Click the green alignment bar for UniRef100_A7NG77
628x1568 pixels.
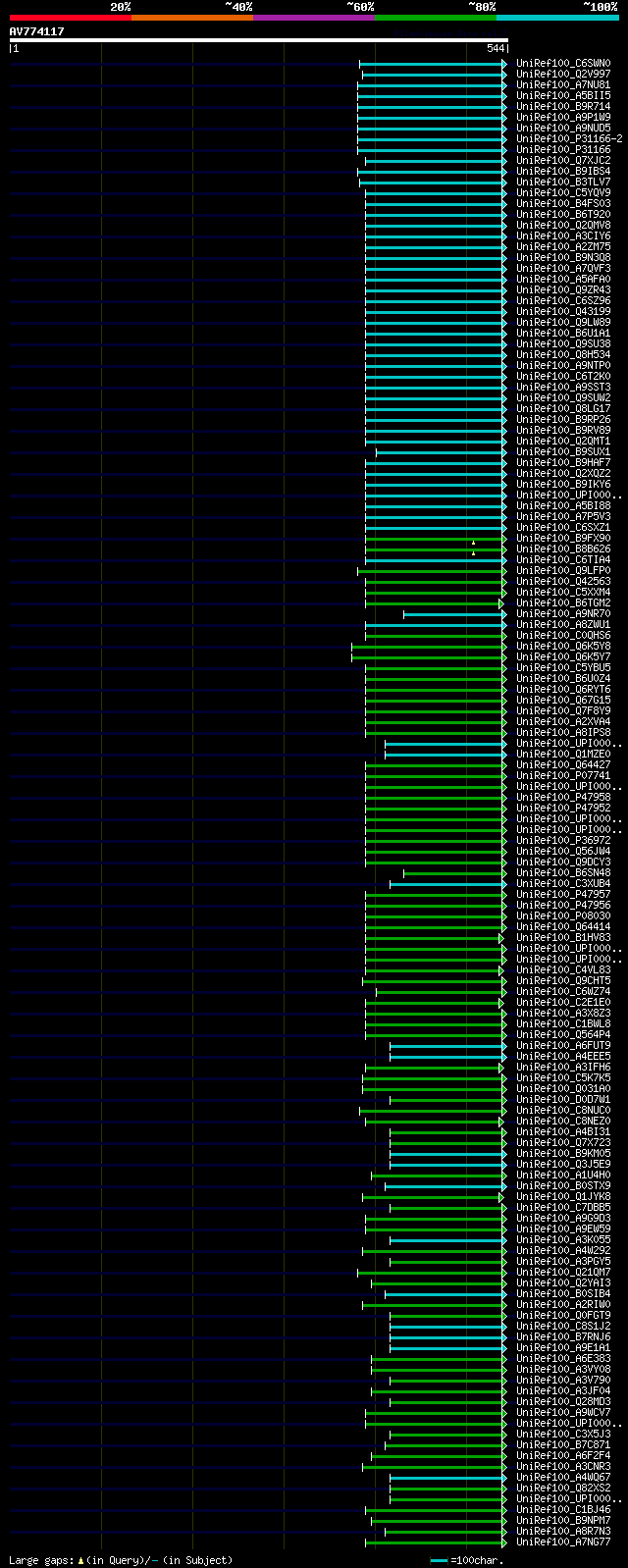tap(437, 1542)
